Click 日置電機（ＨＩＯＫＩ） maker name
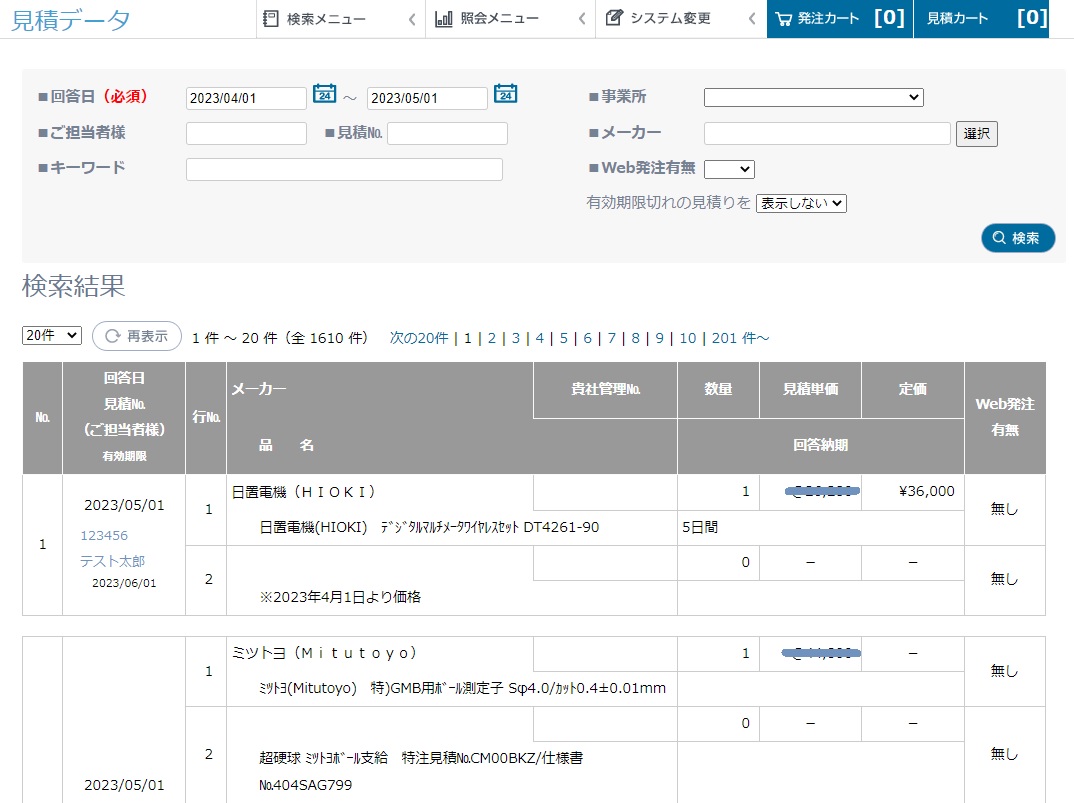 point(303,492)
